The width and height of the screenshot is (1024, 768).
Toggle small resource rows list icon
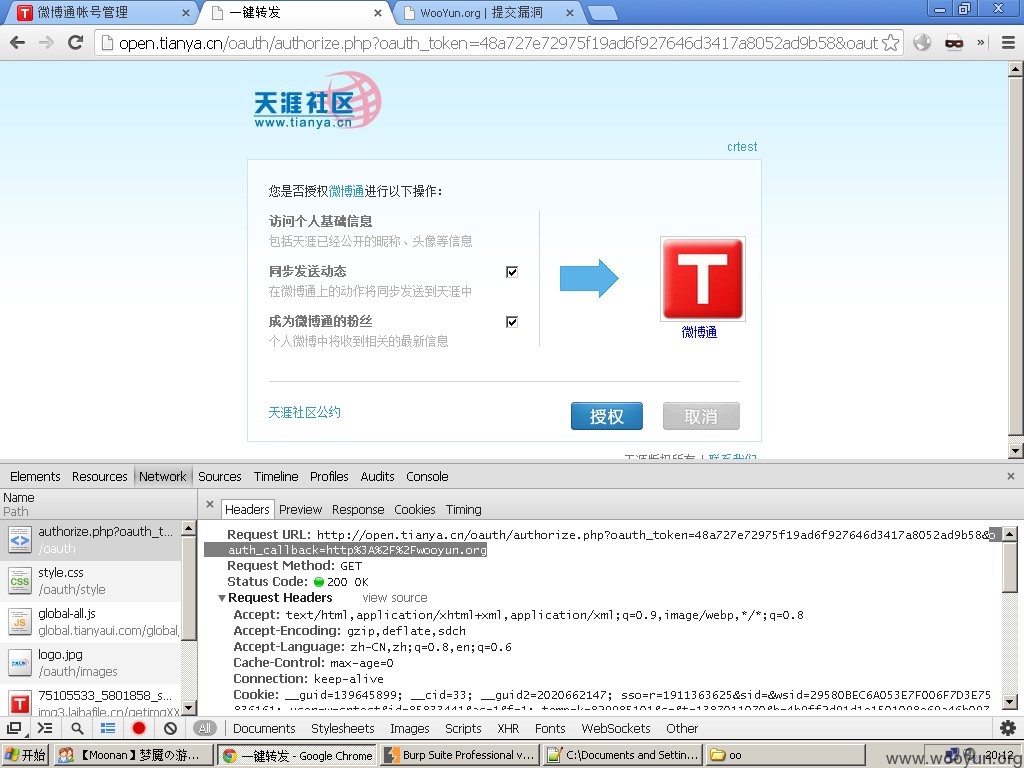pyautogui.click(x=108, y=728)
